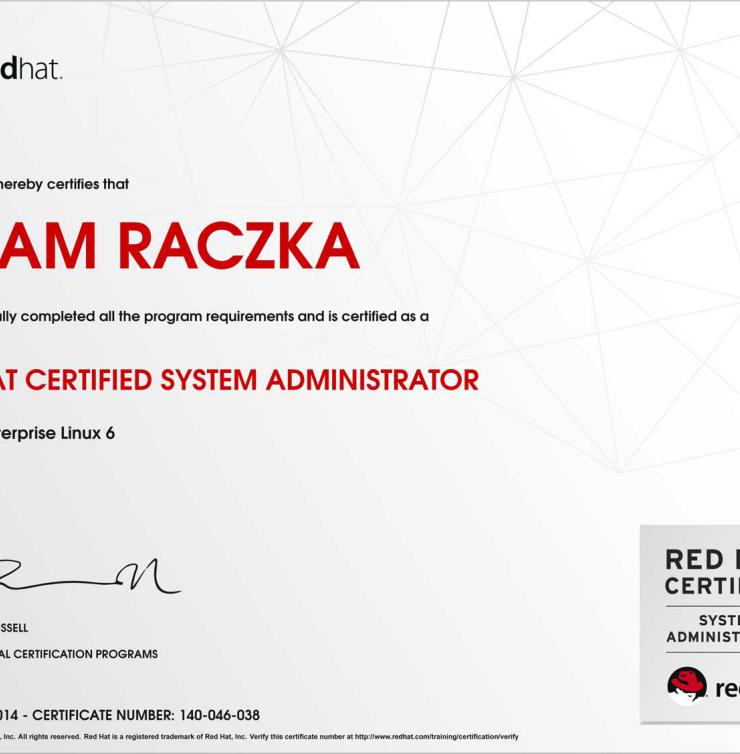The height and width of the screenshot is (754, 740).
Task: Click the 'CERTI' badge text
Action: 702,586
